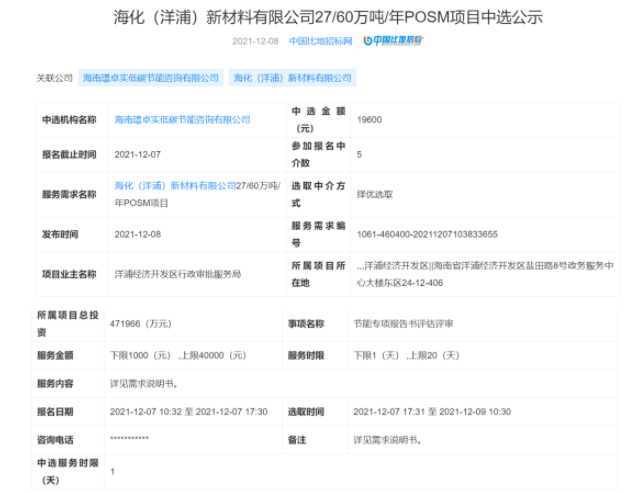Select the page title heading text
This screenshot has height=494, width=628.
click(328, 17)
